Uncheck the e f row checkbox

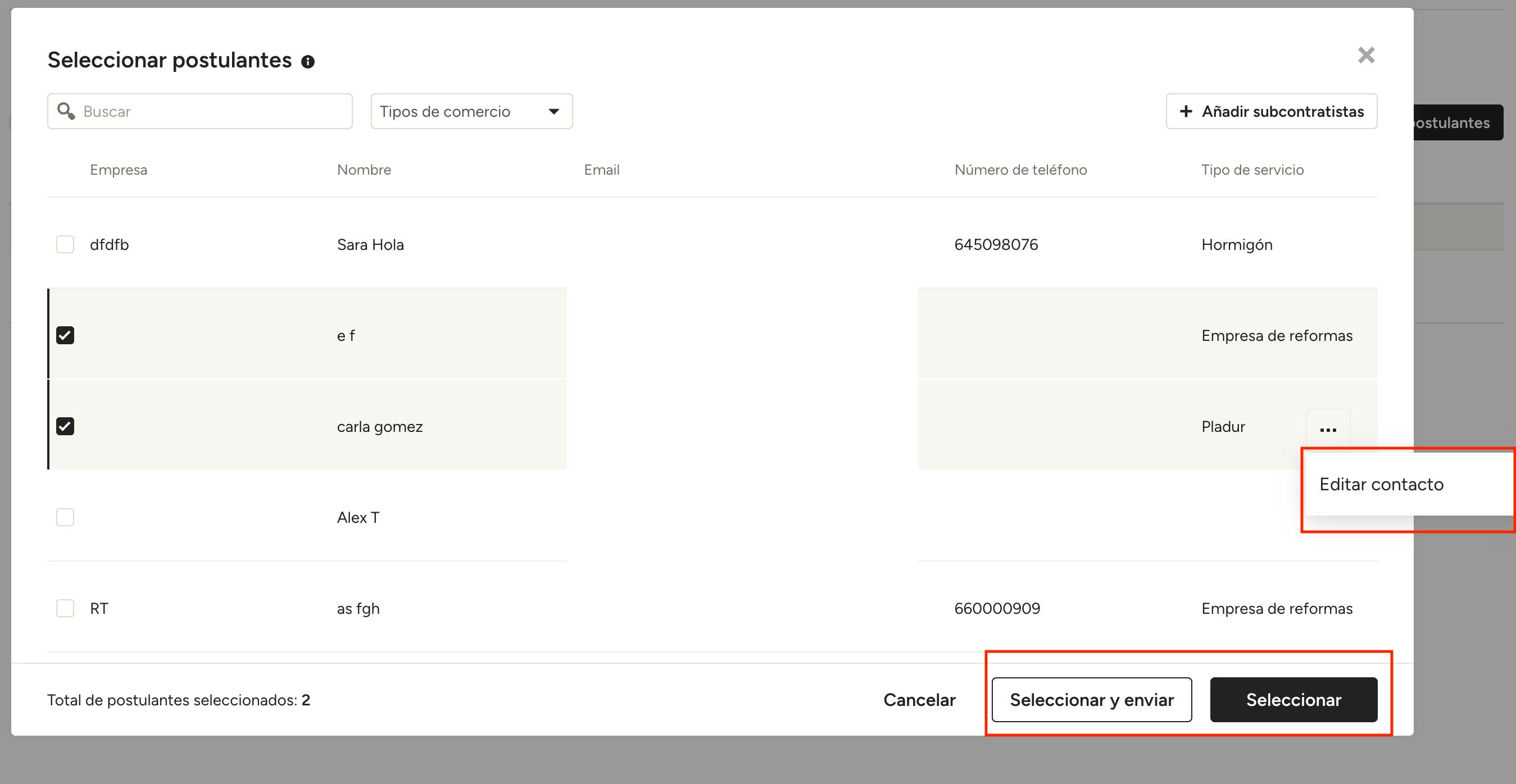(65, 335)
